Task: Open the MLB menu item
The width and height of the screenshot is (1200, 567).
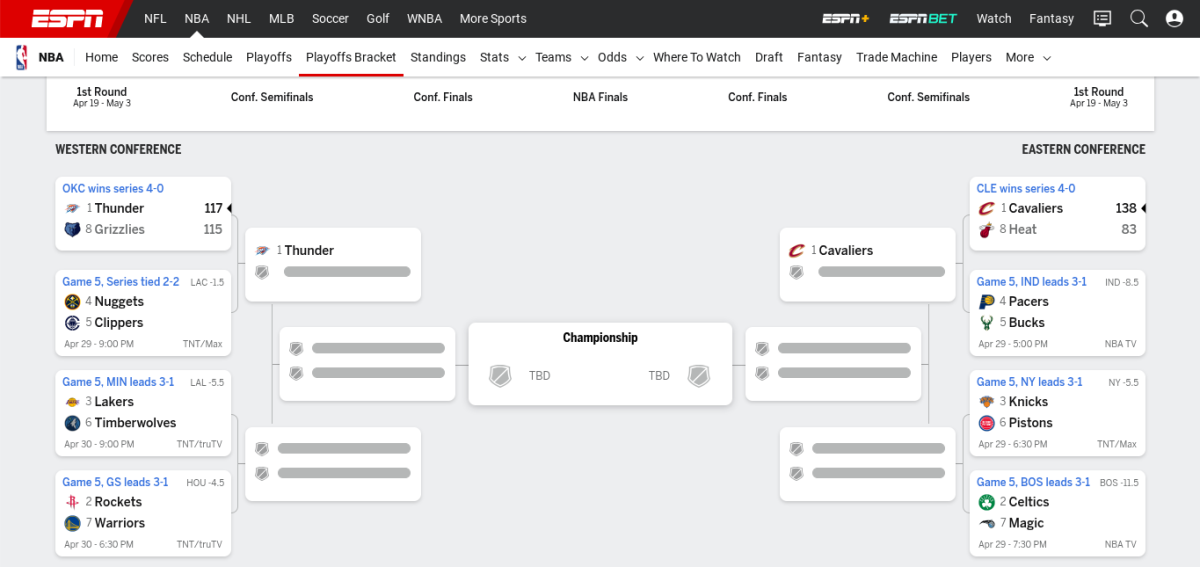Action: 281,18
